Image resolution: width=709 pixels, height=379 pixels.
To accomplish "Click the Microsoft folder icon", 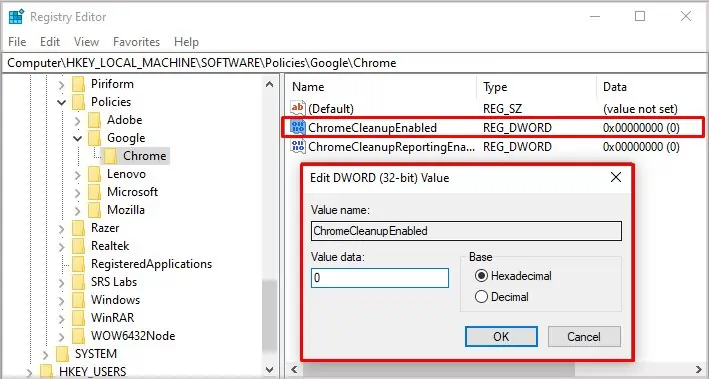I will (x=95, y=192).
